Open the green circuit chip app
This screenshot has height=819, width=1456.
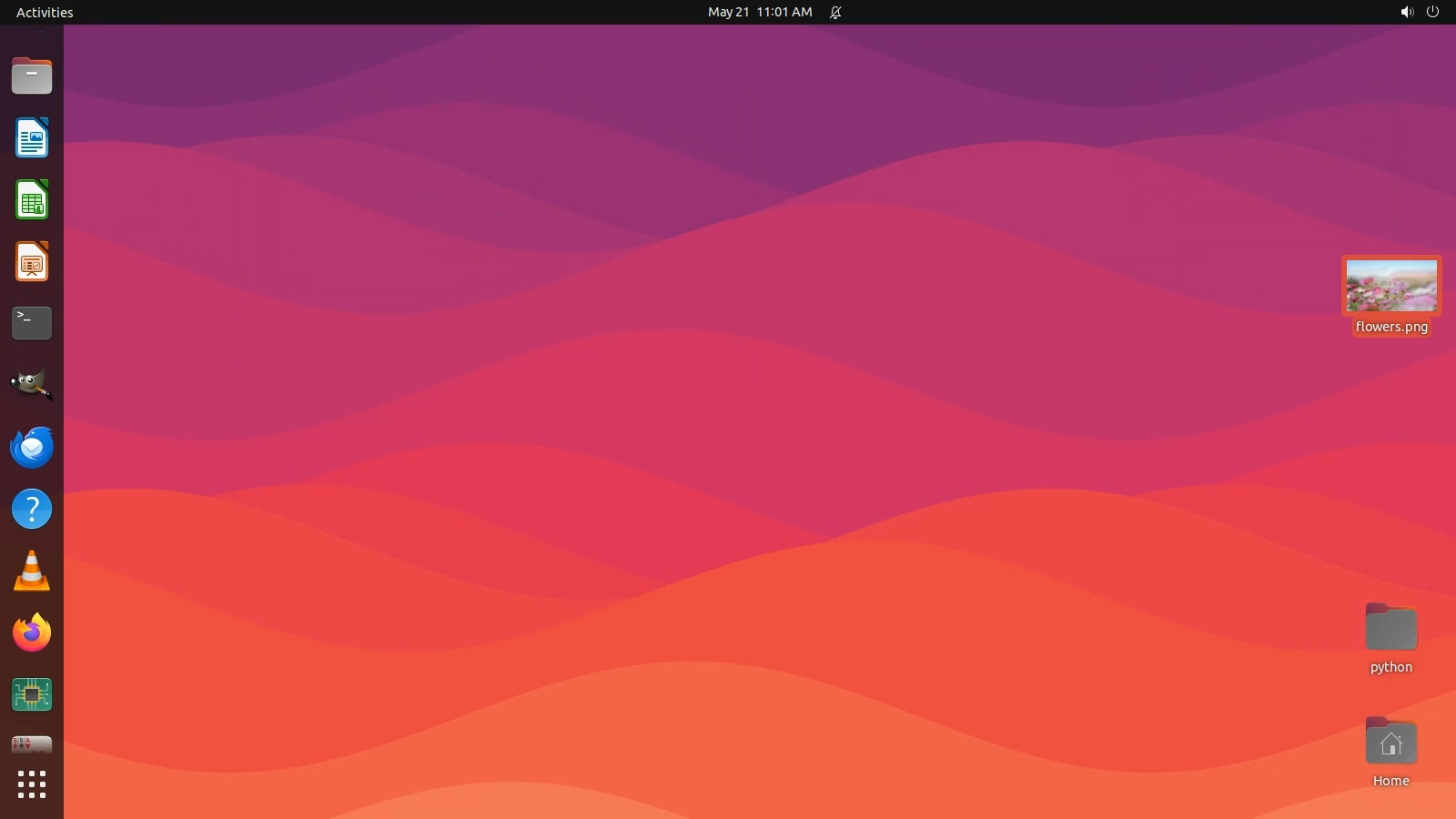click(32, 694)
